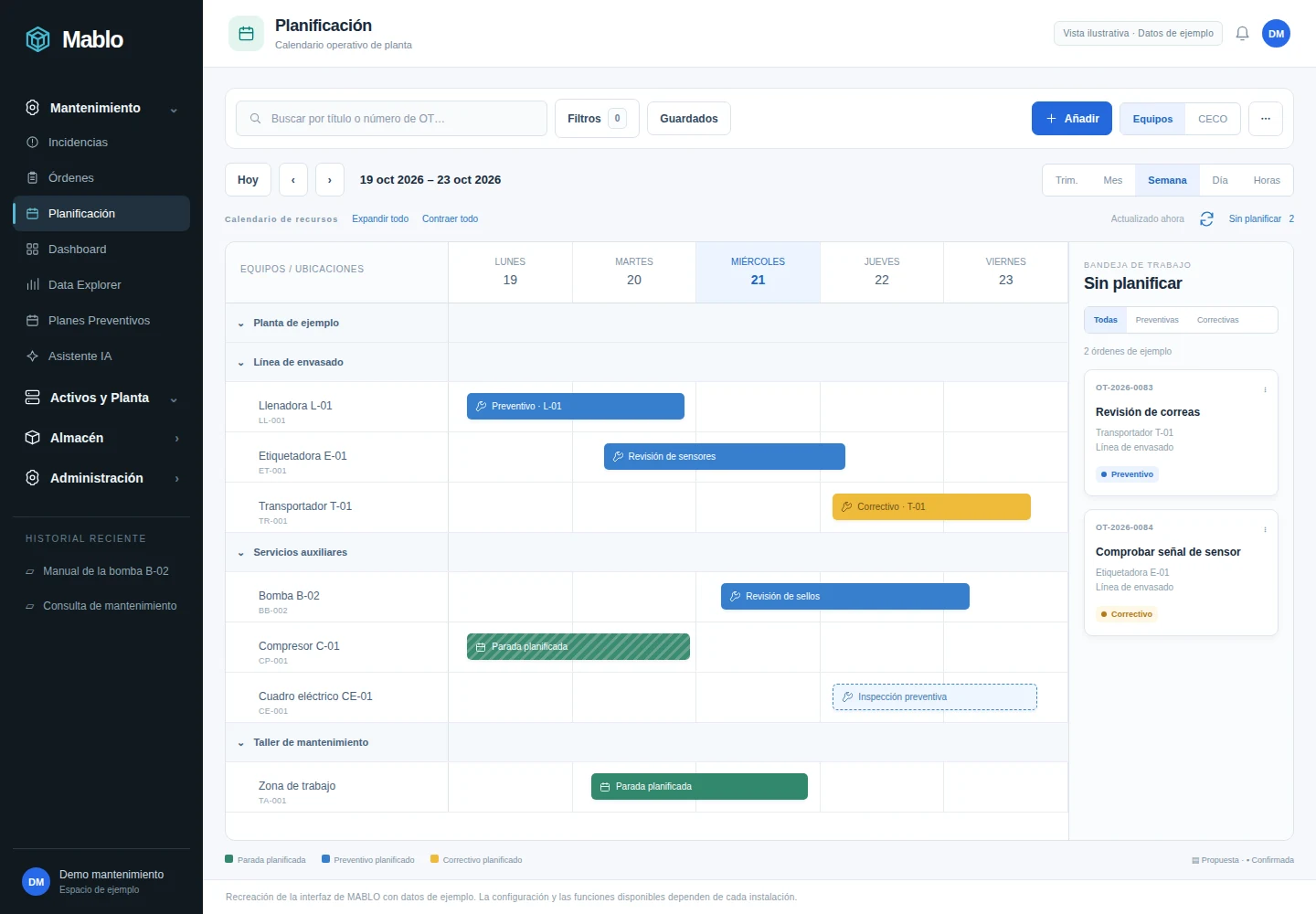Click the search by title or OT field
The width and height of the screenshot is (1316, 914).
point(391,119)
